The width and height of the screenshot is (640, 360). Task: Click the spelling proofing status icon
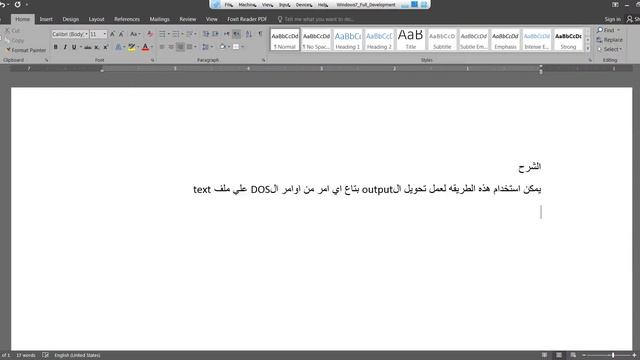45,355
